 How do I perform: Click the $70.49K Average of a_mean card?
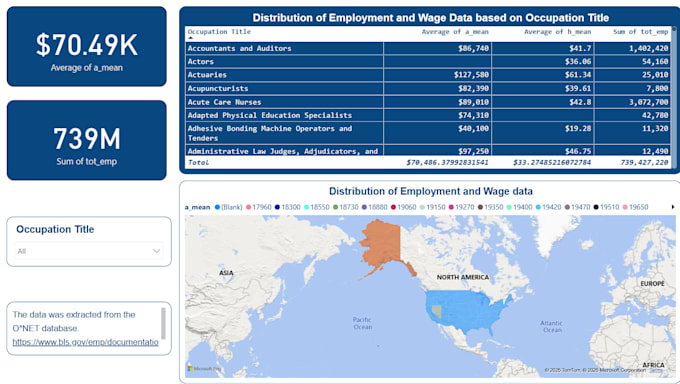(87, 46)
